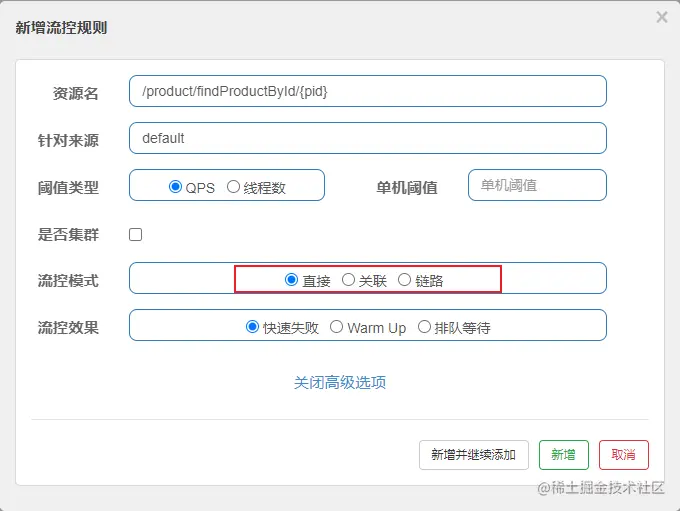Click the red 取消 button
Image resolution: width=680 pixels, height=511 pixels.
[x=624, y=455]
